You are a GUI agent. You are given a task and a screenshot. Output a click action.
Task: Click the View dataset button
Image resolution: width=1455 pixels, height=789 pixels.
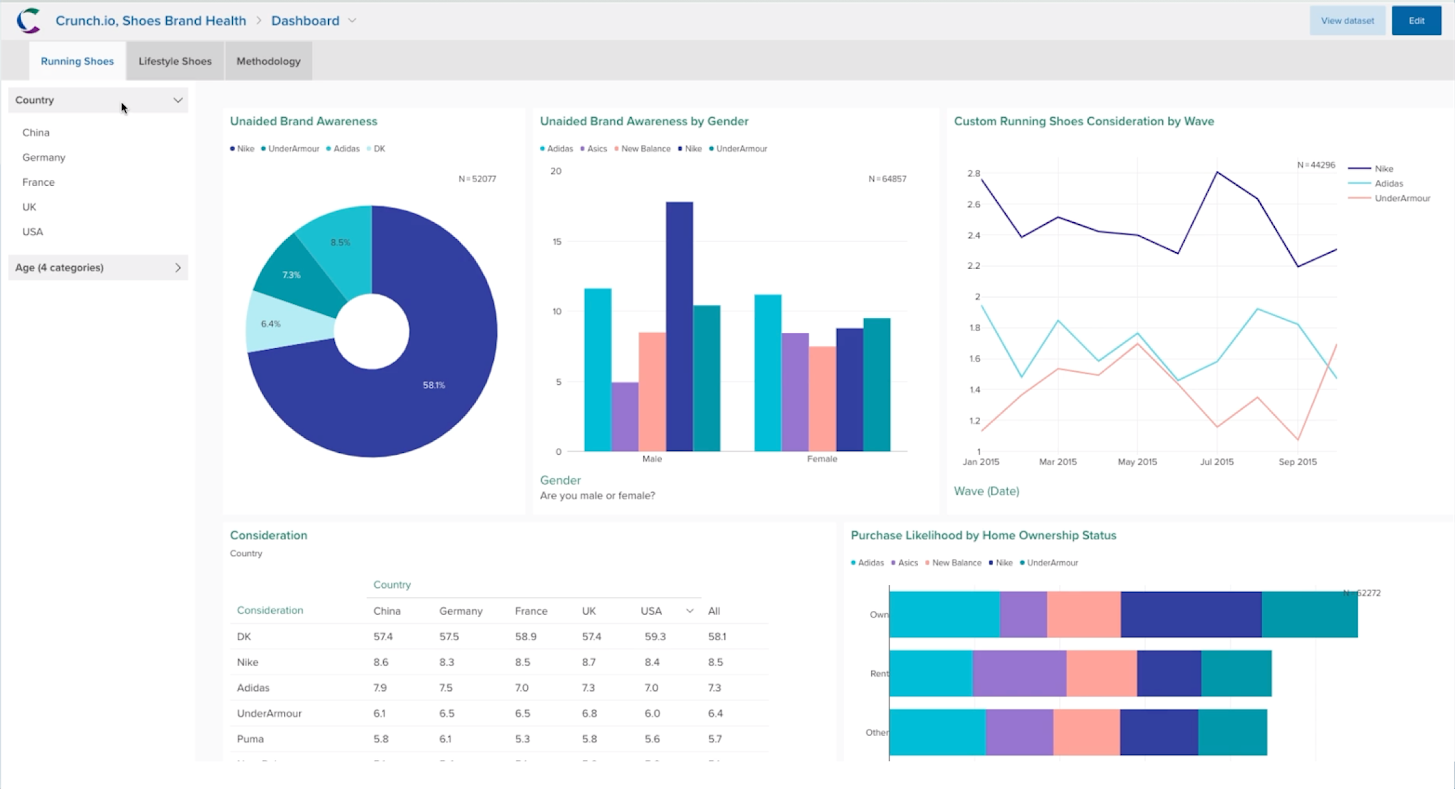[x=1347, y=20]
